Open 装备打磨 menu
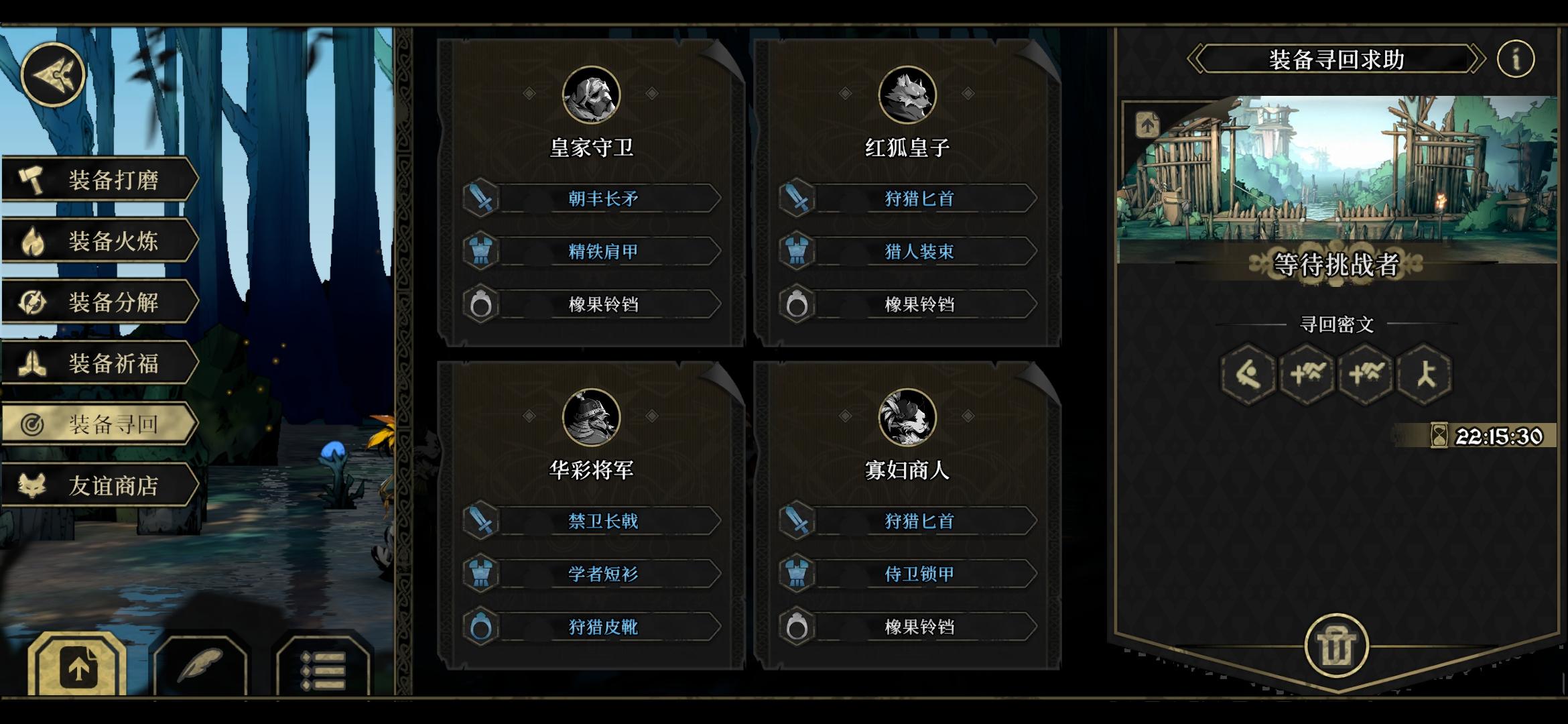This screenshot has height=724, width=1568. 101,180
